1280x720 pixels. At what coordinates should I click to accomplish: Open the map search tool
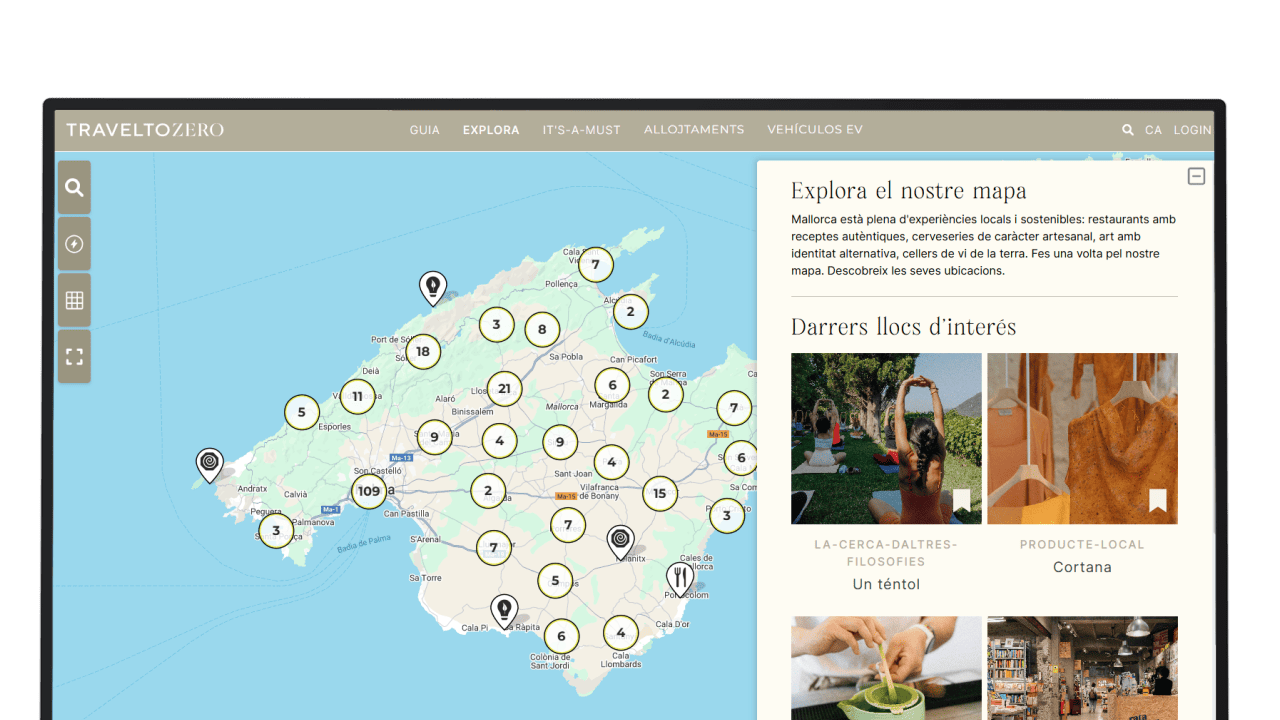[74, 187]
